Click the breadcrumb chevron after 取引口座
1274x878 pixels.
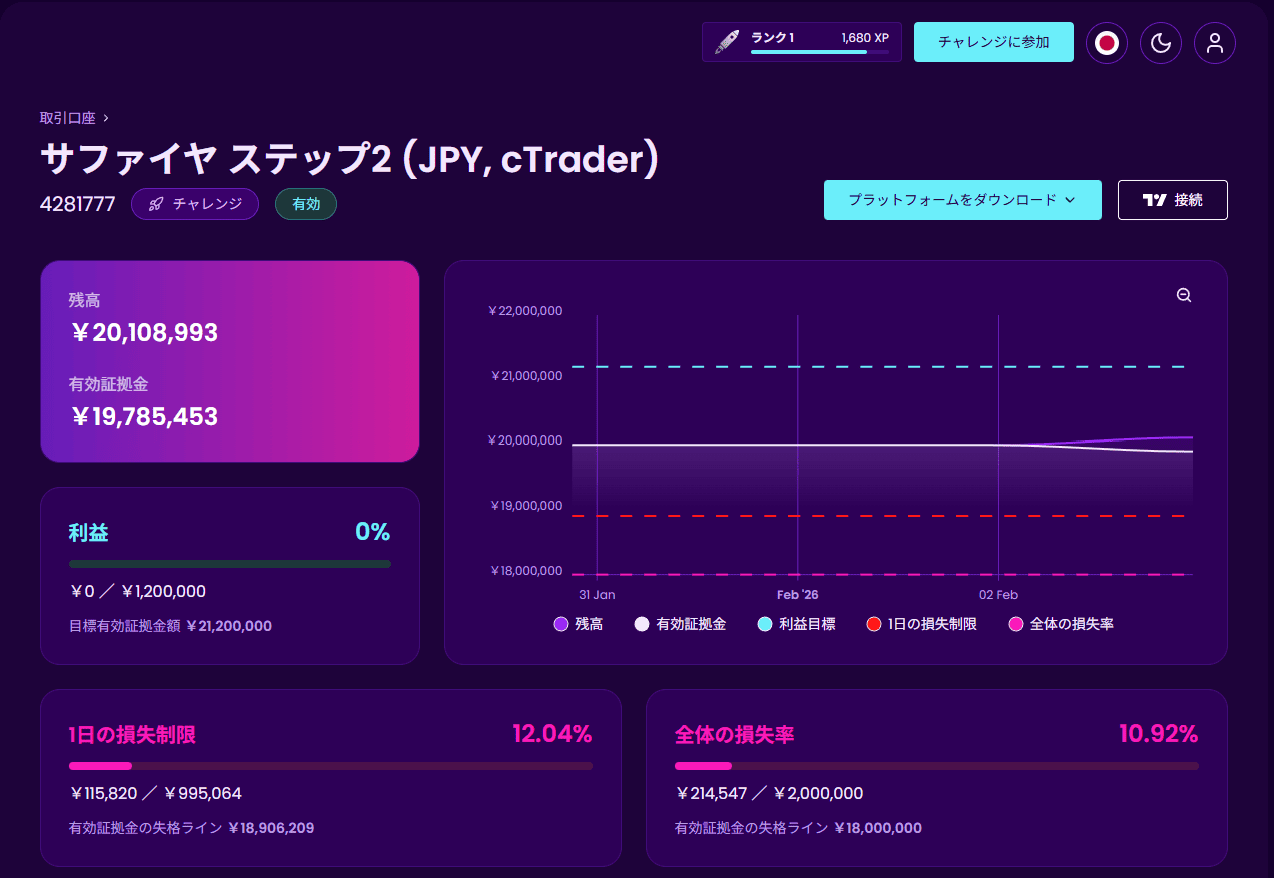pyautogui.click(x=106, y=118)
